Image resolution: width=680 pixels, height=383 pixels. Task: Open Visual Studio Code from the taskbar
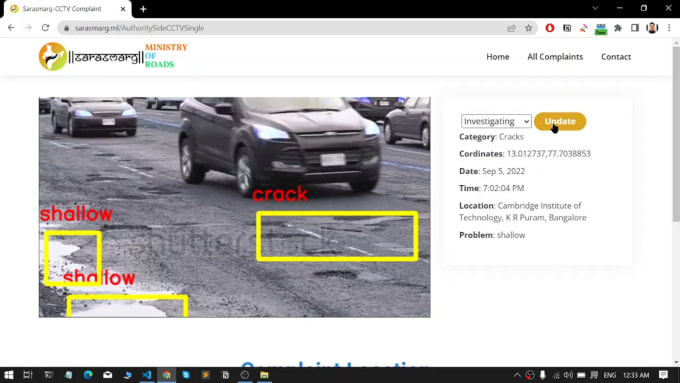tap(147, 375)
